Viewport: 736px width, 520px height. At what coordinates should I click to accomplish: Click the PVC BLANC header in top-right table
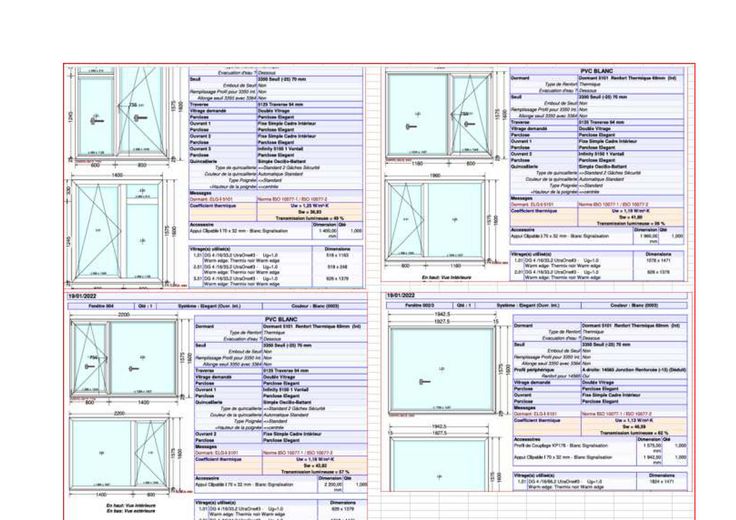pos(597,71)
